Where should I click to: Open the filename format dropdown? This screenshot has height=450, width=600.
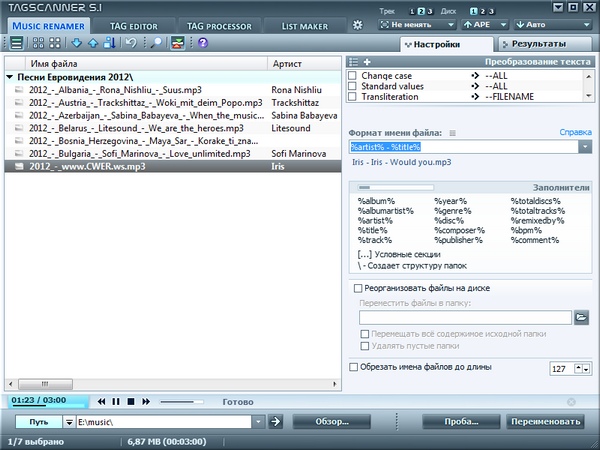pyautogui.click(x=585, y=147)
